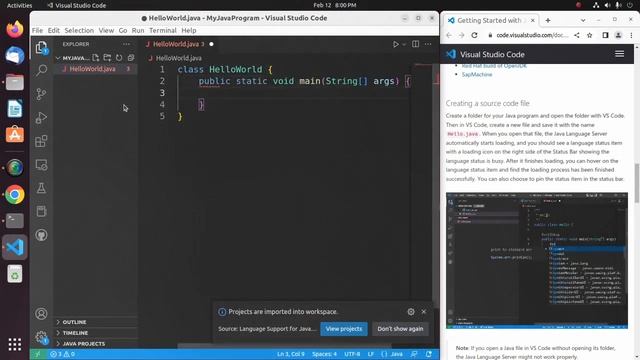Click the VS Code docs screenshot thumbnail
Screen dimensions: 640x360
(x=537, y=260)
